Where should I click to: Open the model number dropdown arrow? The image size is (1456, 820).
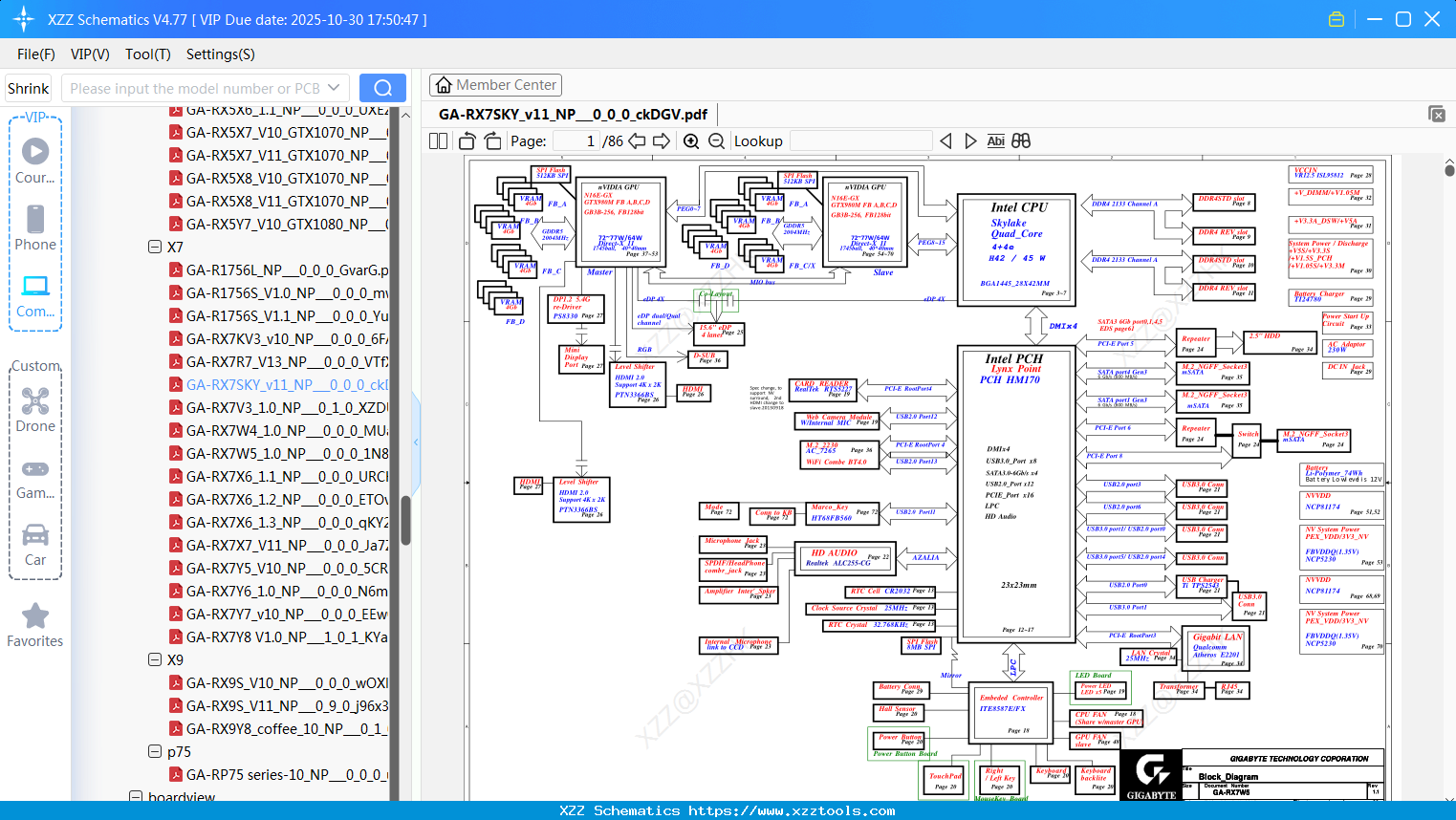click(334, 88)
